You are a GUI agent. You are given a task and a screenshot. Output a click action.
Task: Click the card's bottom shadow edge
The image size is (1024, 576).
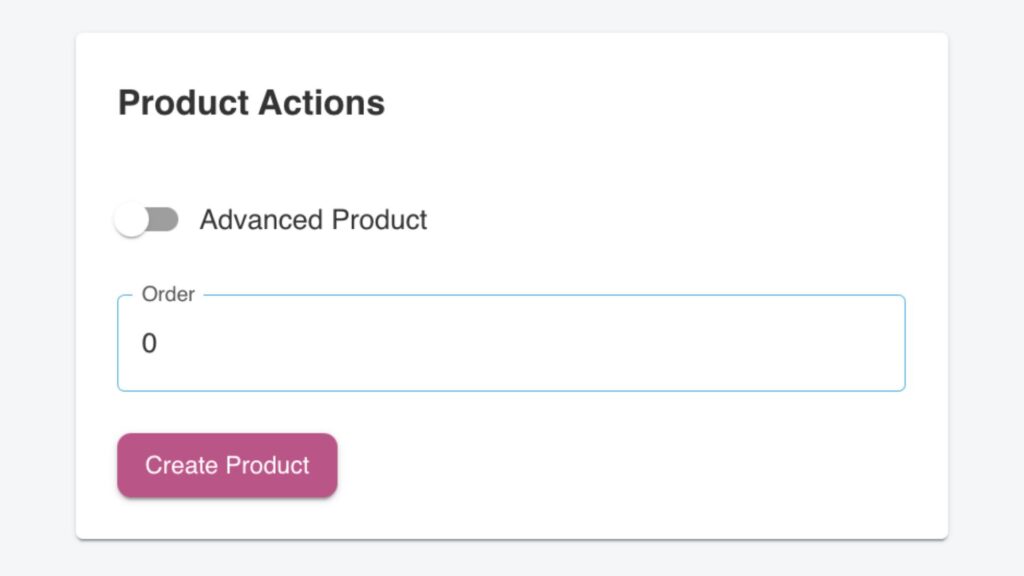tap(510, 539)
